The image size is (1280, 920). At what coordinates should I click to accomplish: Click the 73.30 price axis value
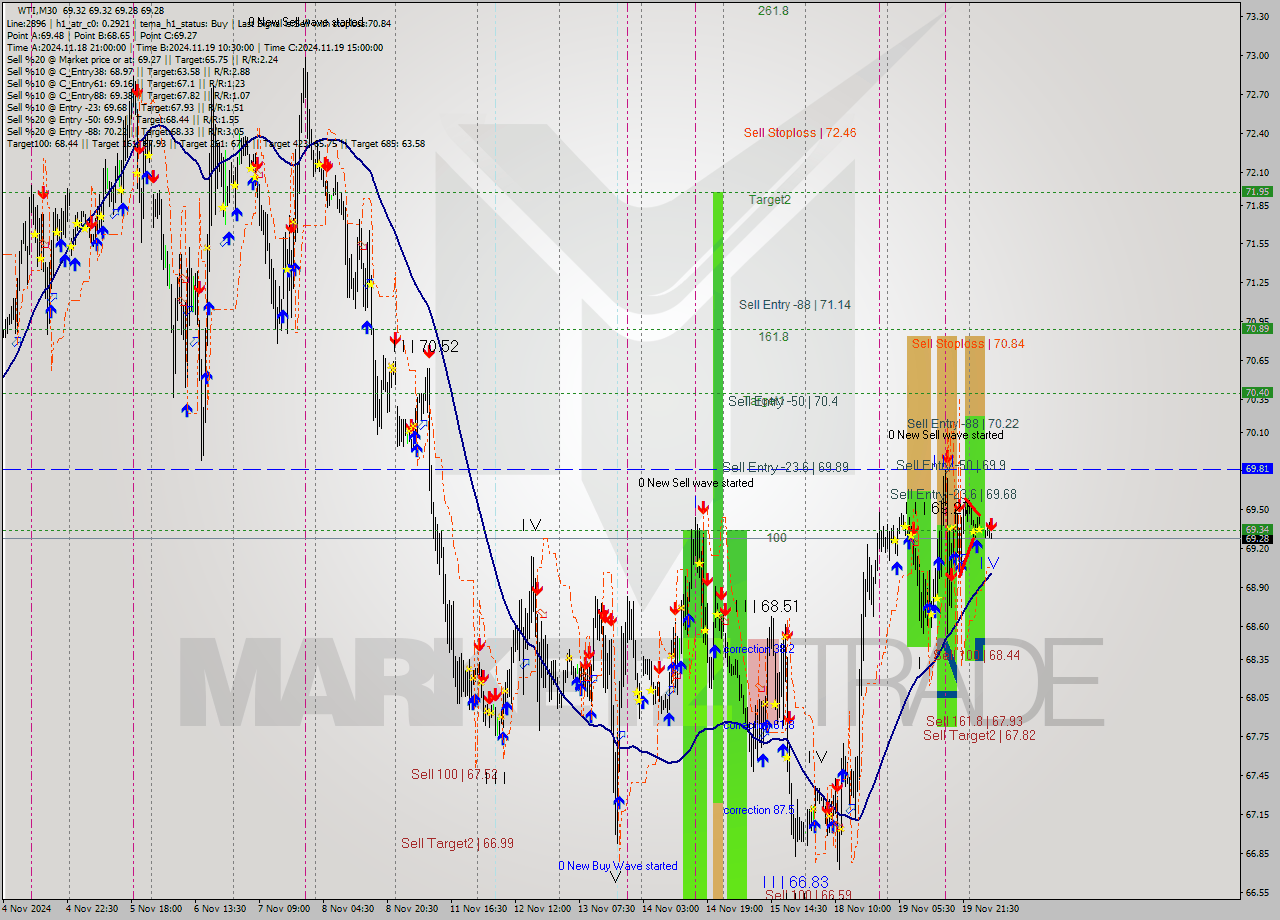pos(1257,17)
